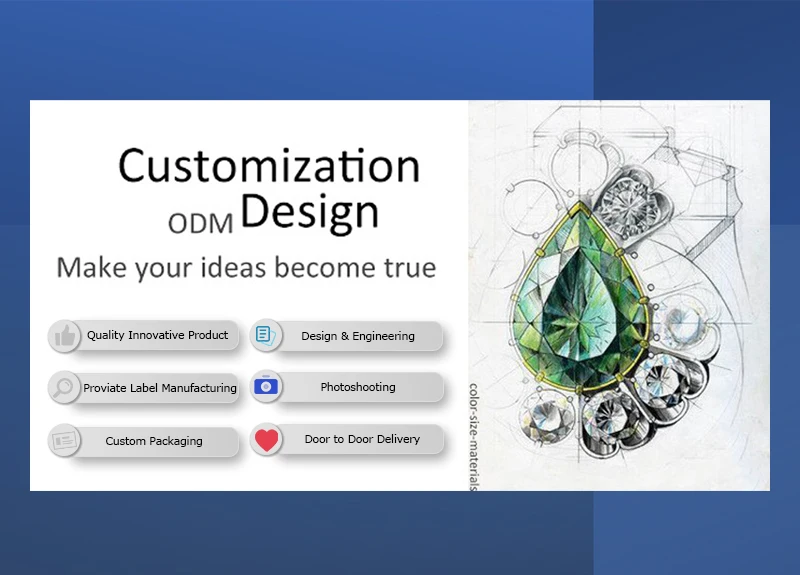The height and width of the screenshot is (575, 800).
Task: Open the Proviate Label Manufacturing button
Action: click(x=144, y=388)
